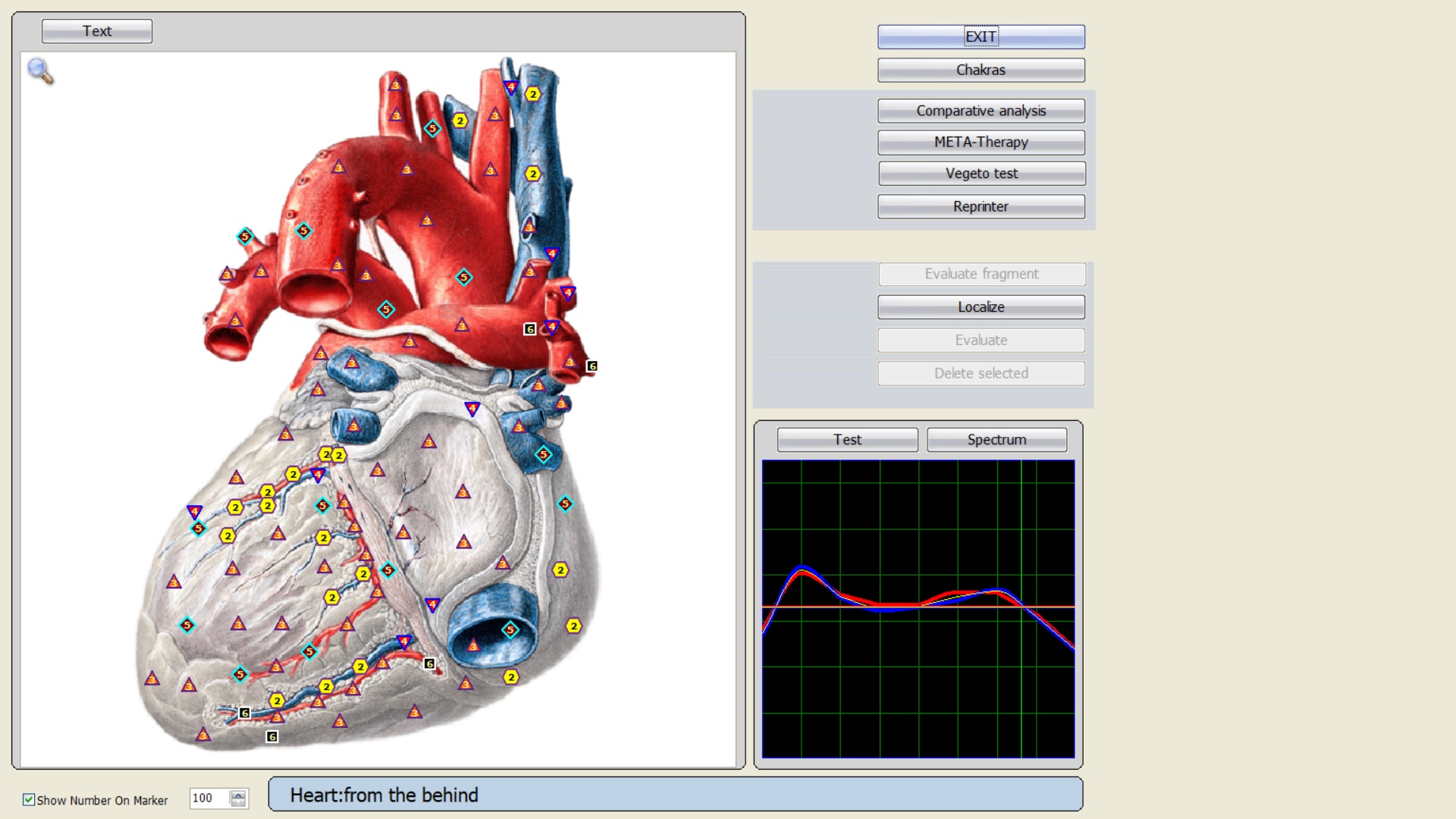Click the magnifying glass zoom icon

[x=40, y=71]
